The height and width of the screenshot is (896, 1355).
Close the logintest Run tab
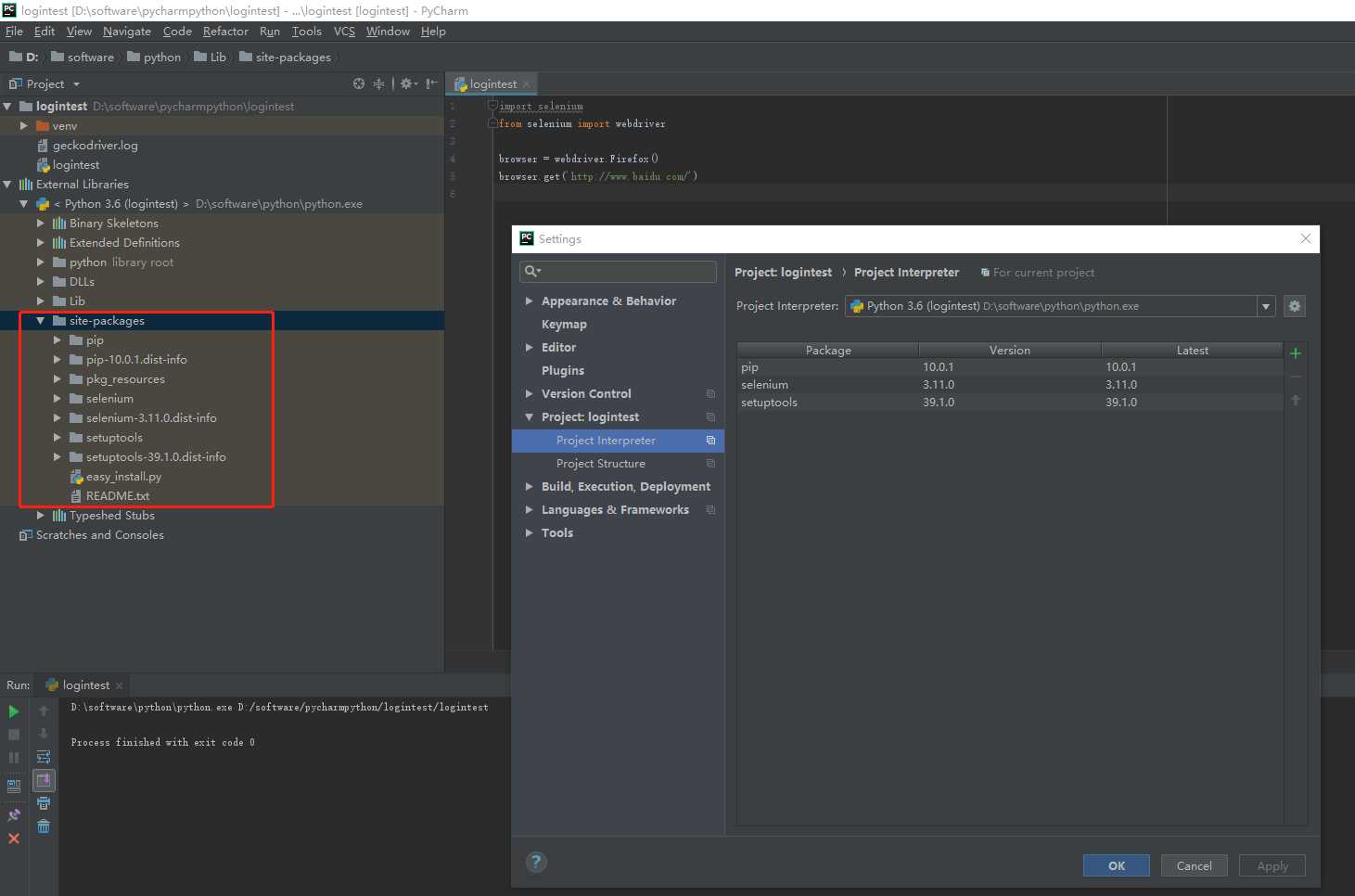click(x=119, y=685)
